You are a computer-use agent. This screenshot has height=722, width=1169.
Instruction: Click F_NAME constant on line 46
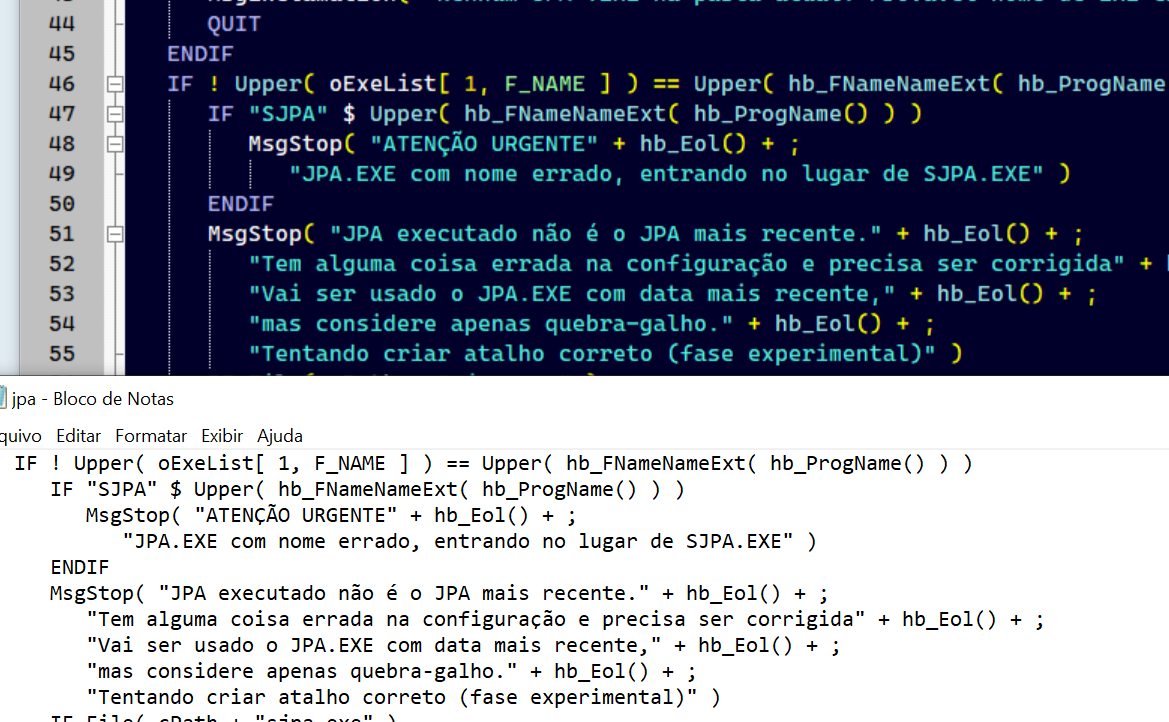pyautogui.click(x=544, y=84)
